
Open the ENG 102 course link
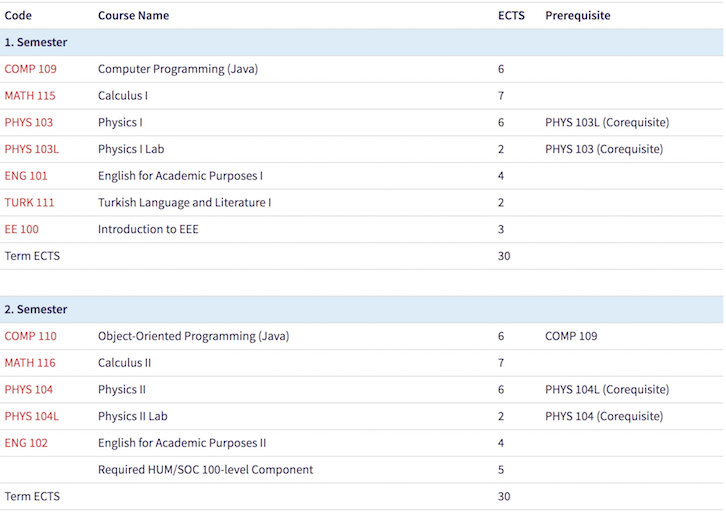26,443
